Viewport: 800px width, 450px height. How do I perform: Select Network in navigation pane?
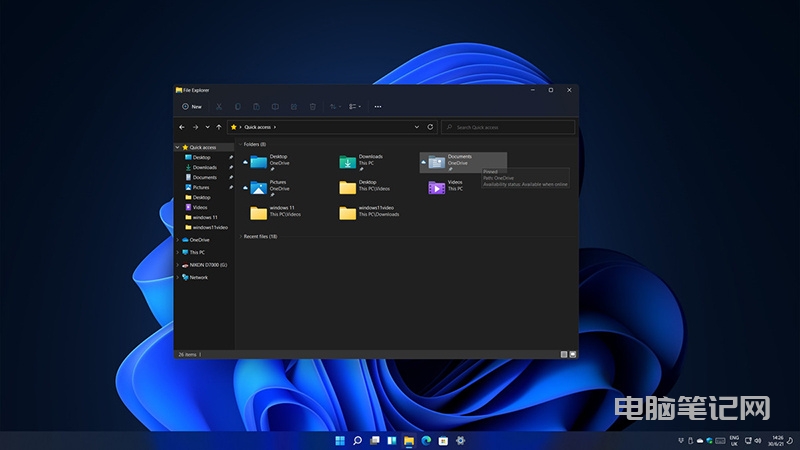[195, 278]
